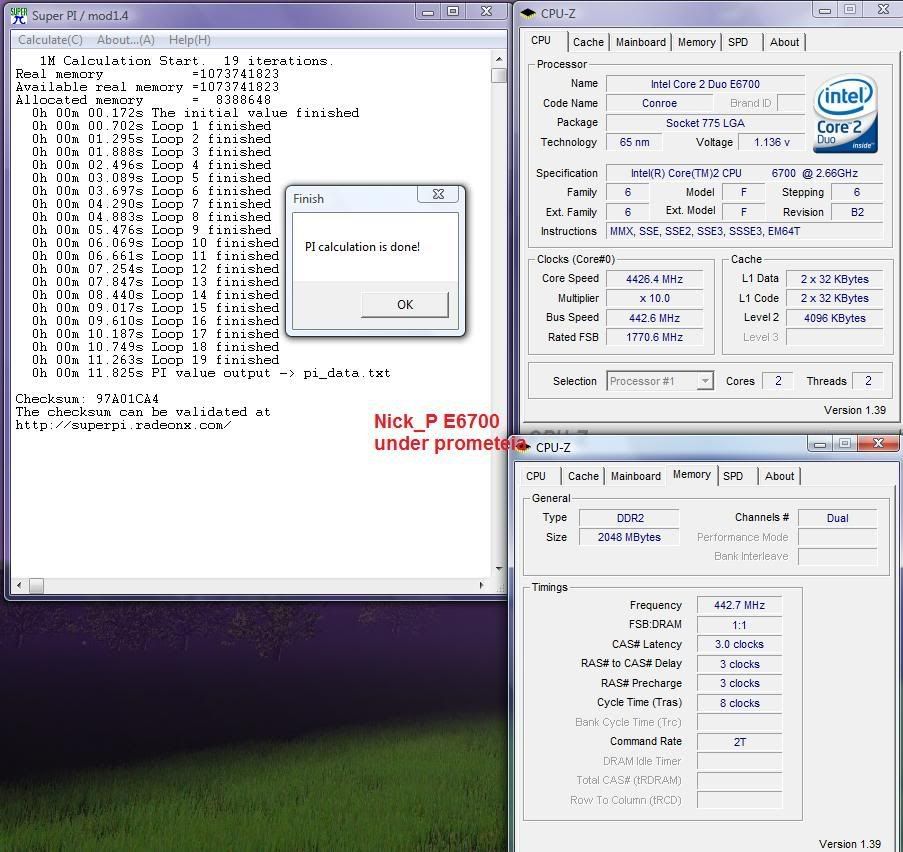Open the About tab in lower CPU-Z window

tap(780, 476)
